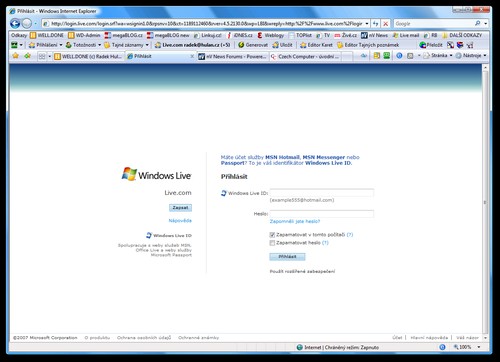Click into the Heslo password field
The height and width of the screenshot is (362, 500).
point(322,214)
